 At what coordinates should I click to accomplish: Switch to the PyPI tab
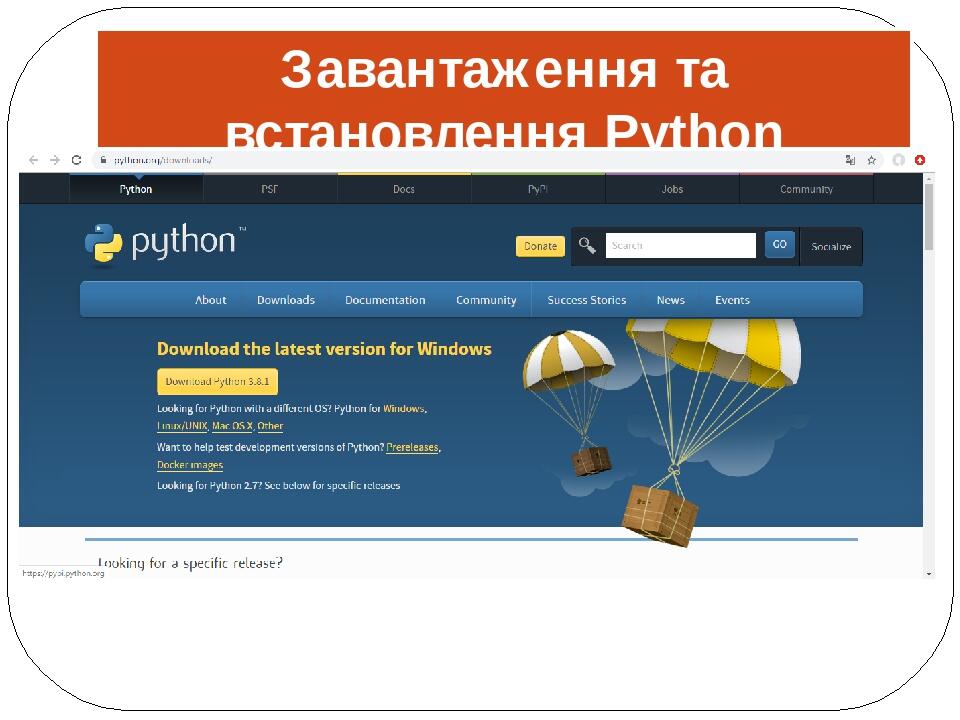(537, 189)
